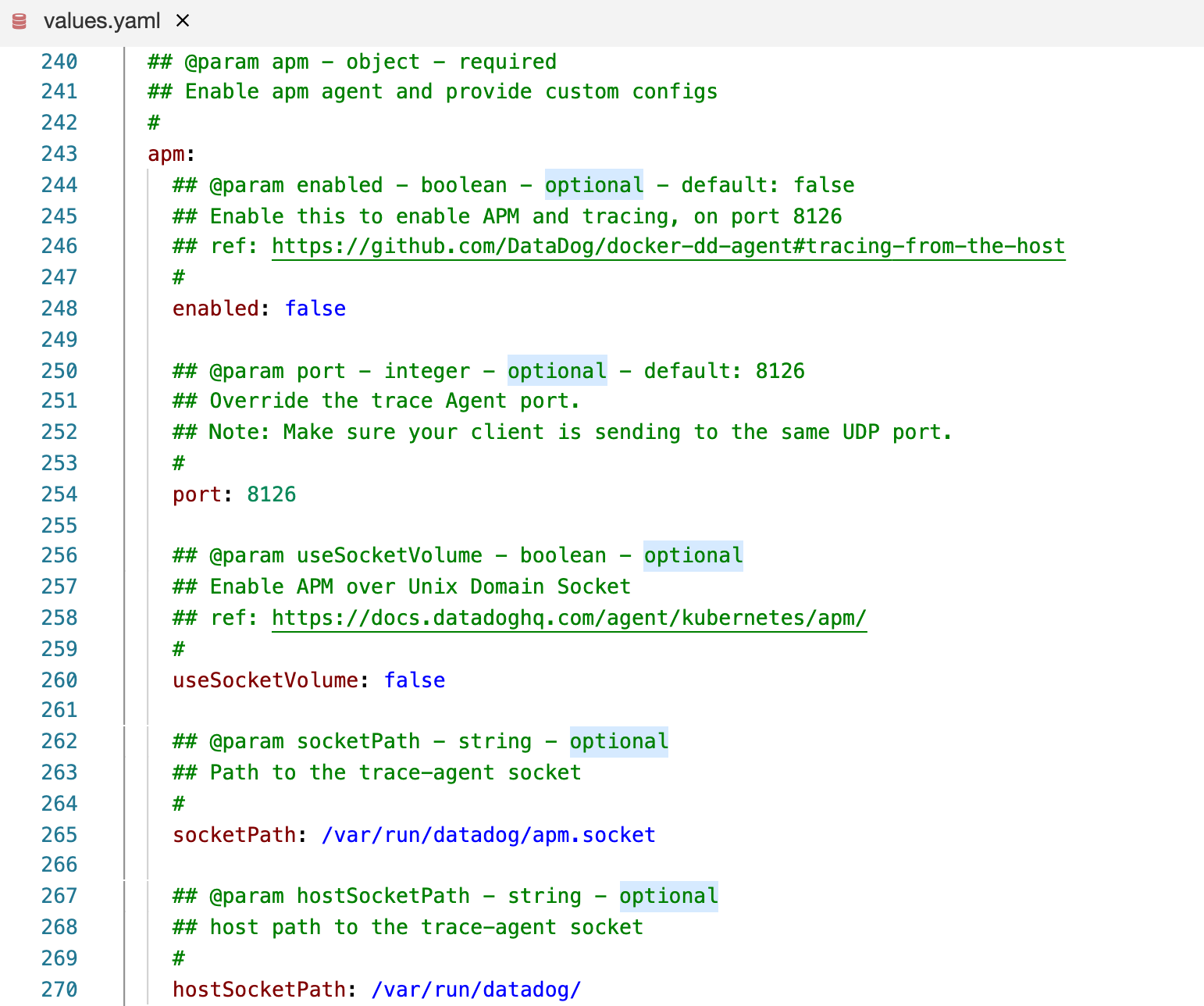Click the YAML file icon in the tab
This screenshot has width=1204, height=1006.
pos(20,21)
